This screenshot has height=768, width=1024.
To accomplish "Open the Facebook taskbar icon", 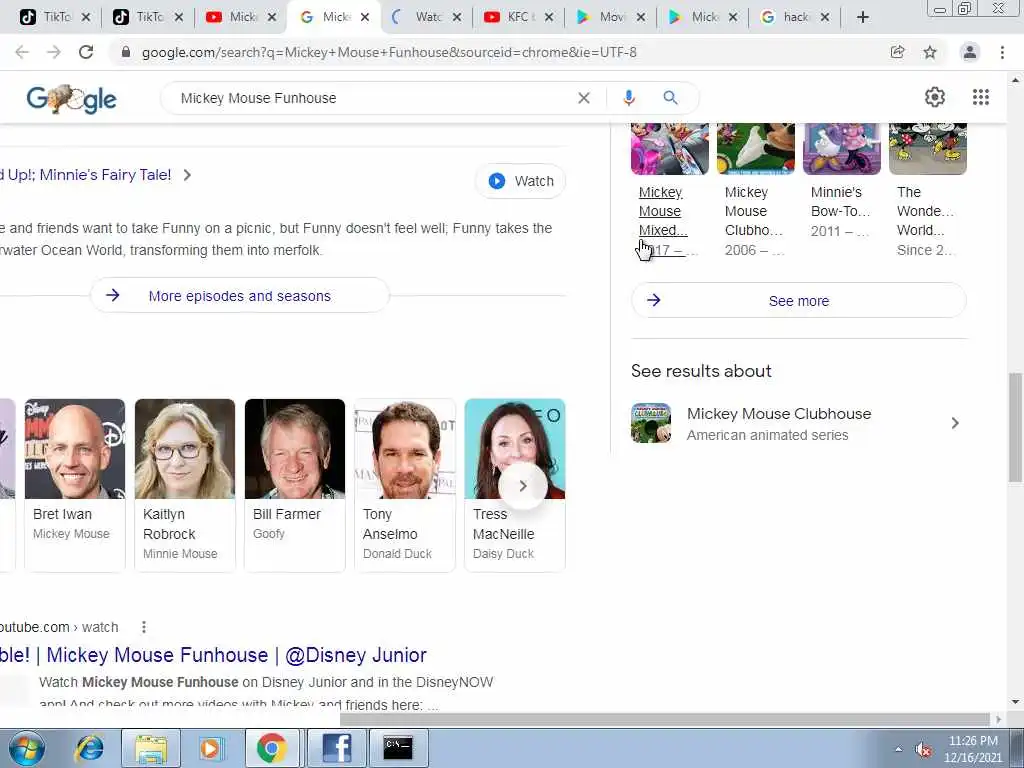I will [x=336, y=748].
